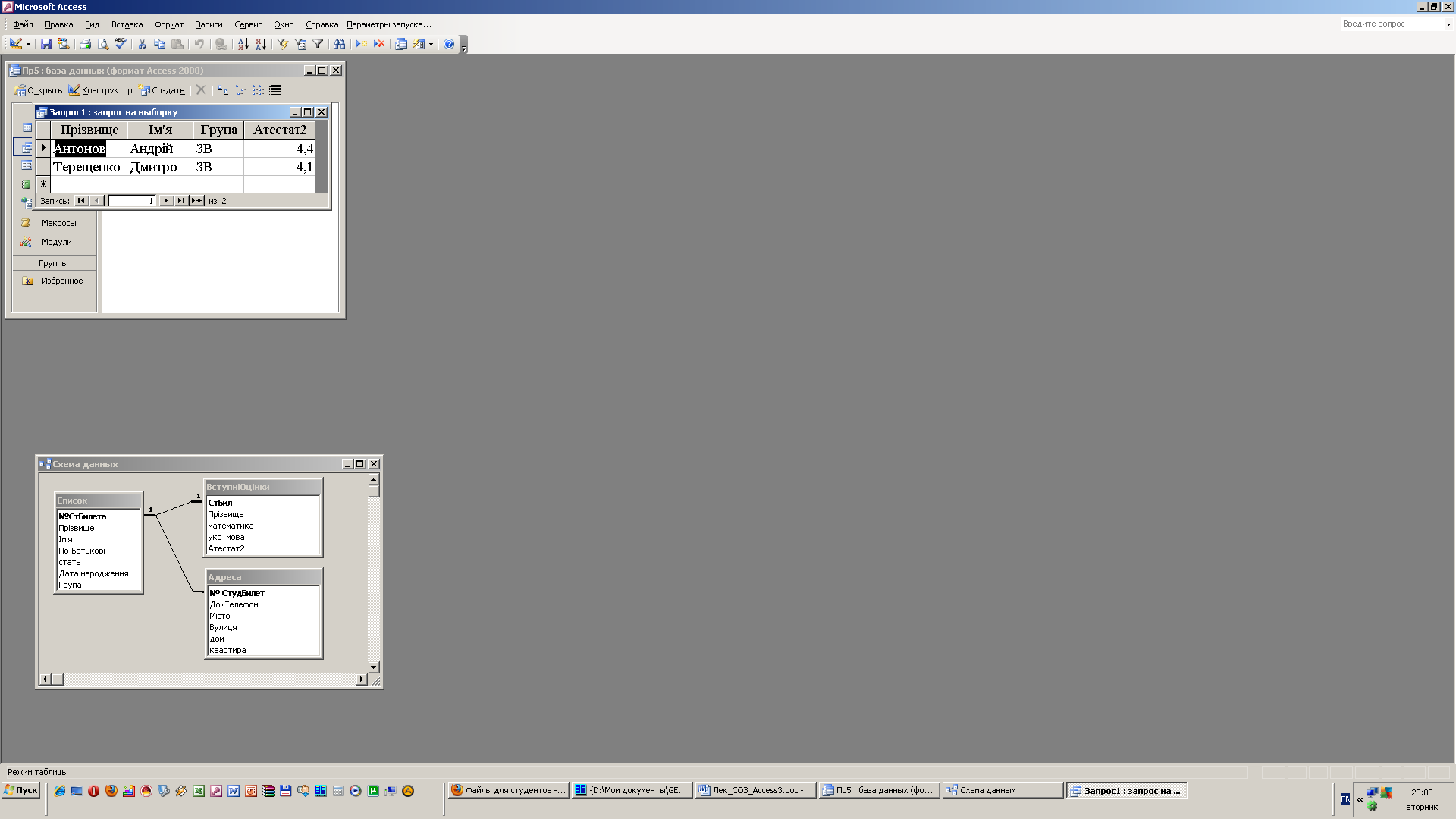Open Print Preview from the toolbar

click(x=103, y=44)
